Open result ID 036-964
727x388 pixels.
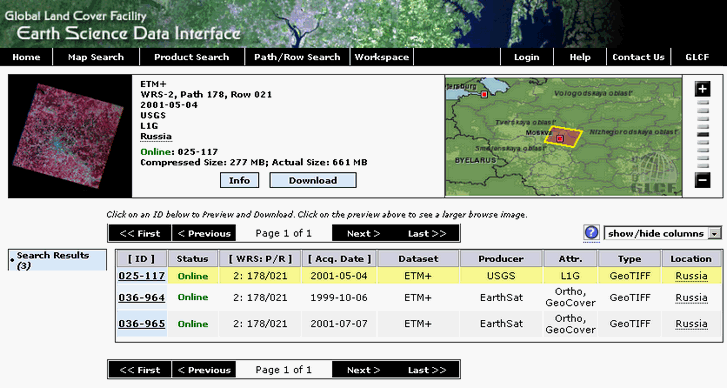[141, 297]
